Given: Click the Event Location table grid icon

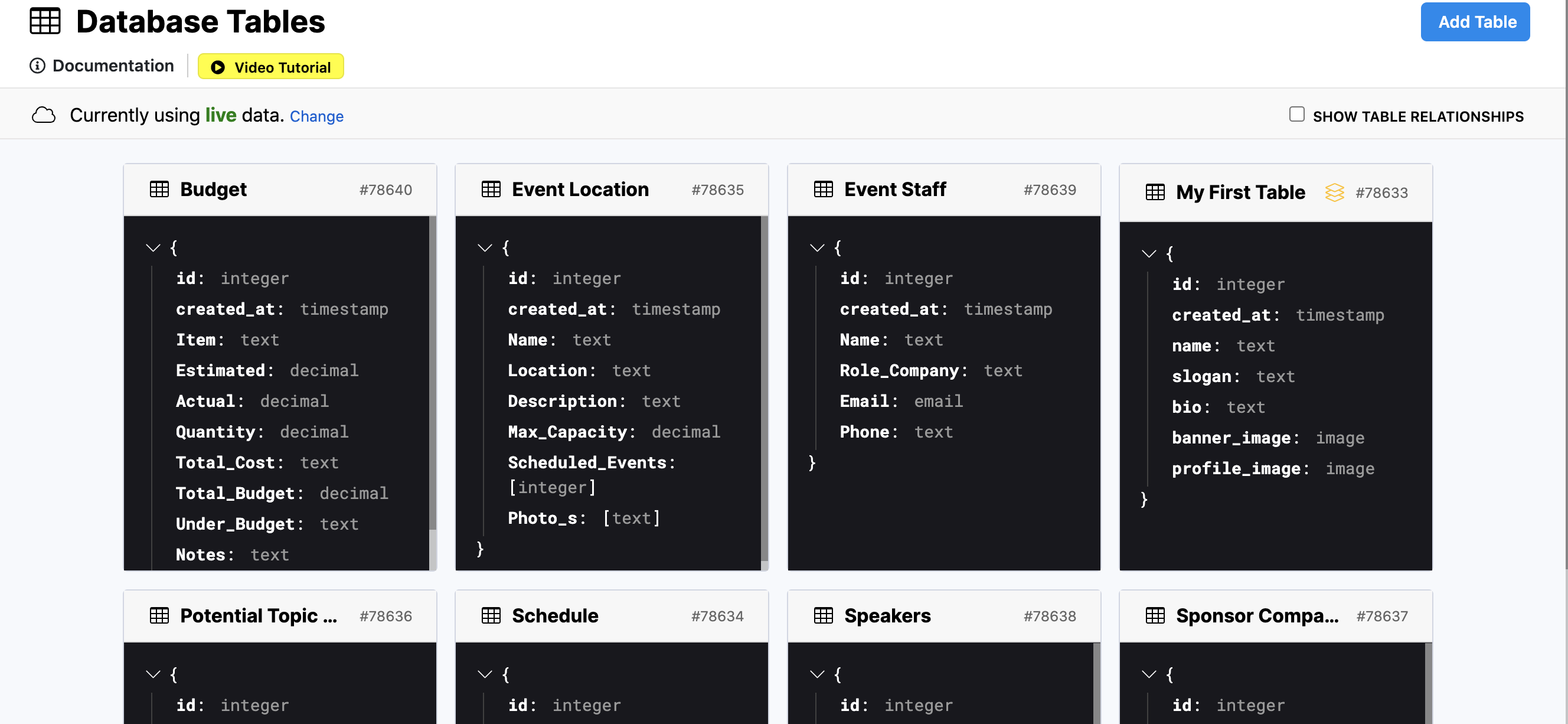Looking at the screenshot, I should (491, 190).
